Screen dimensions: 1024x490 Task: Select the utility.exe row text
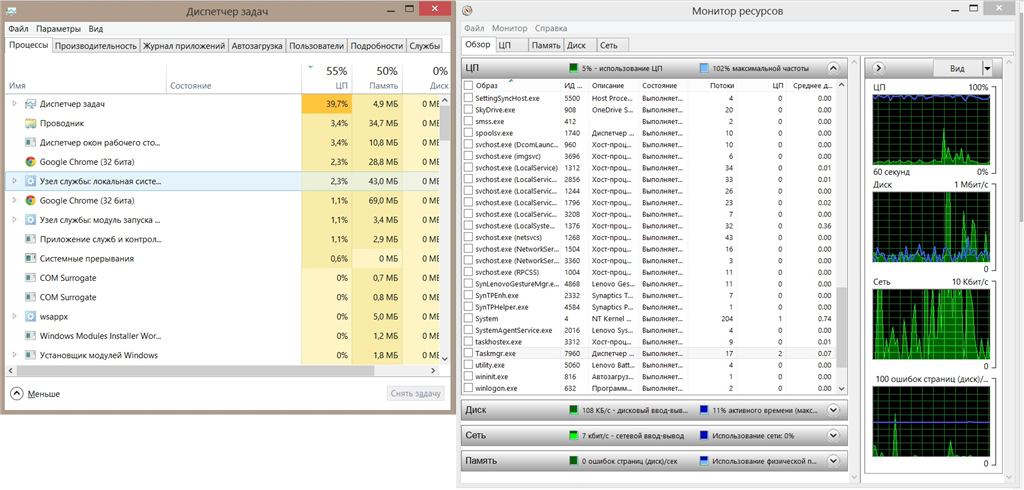(490, 365)
